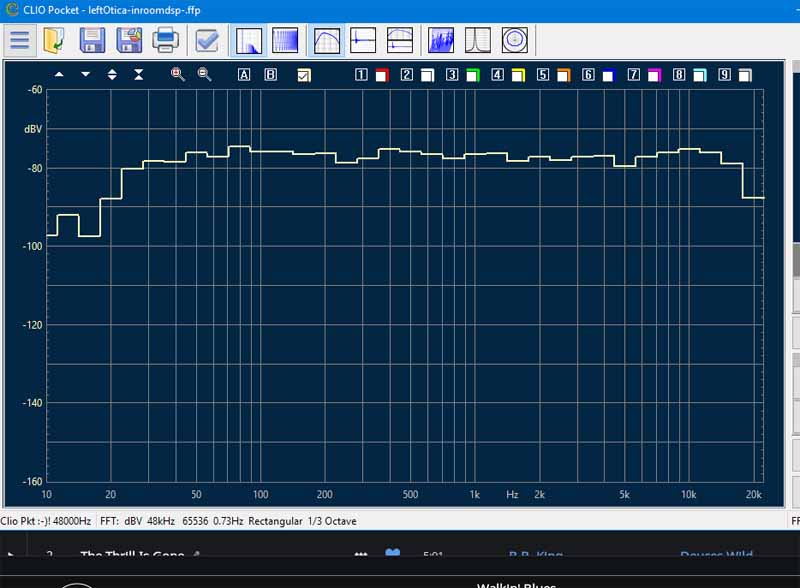Store curve in overlay slot 8

tap(679, 75)
